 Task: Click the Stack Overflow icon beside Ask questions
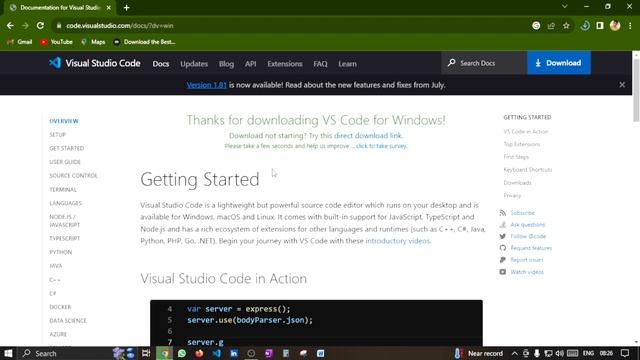pyautogui.click(x=502, y=224)
